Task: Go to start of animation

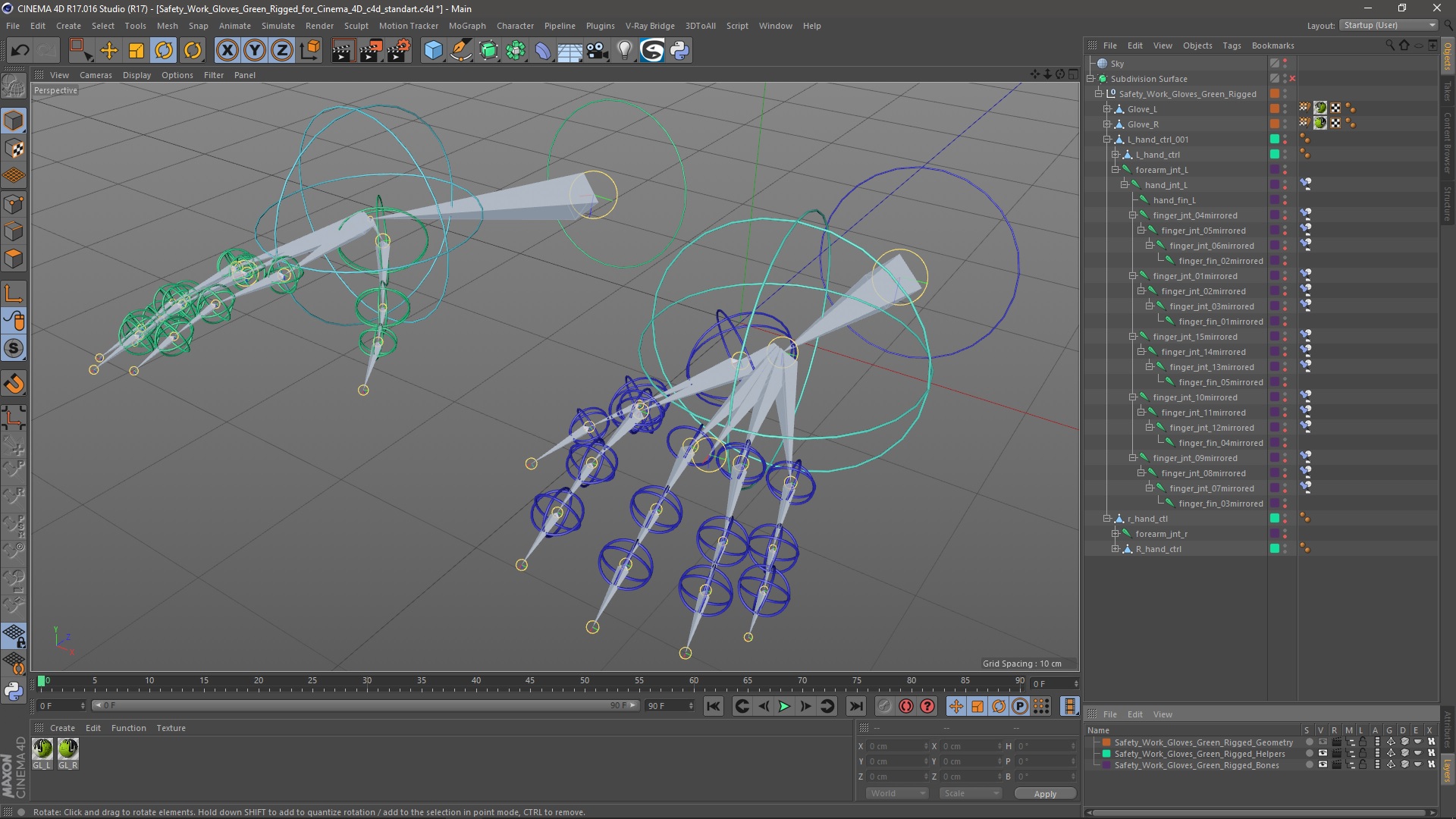Action: [x=714, y=706]
